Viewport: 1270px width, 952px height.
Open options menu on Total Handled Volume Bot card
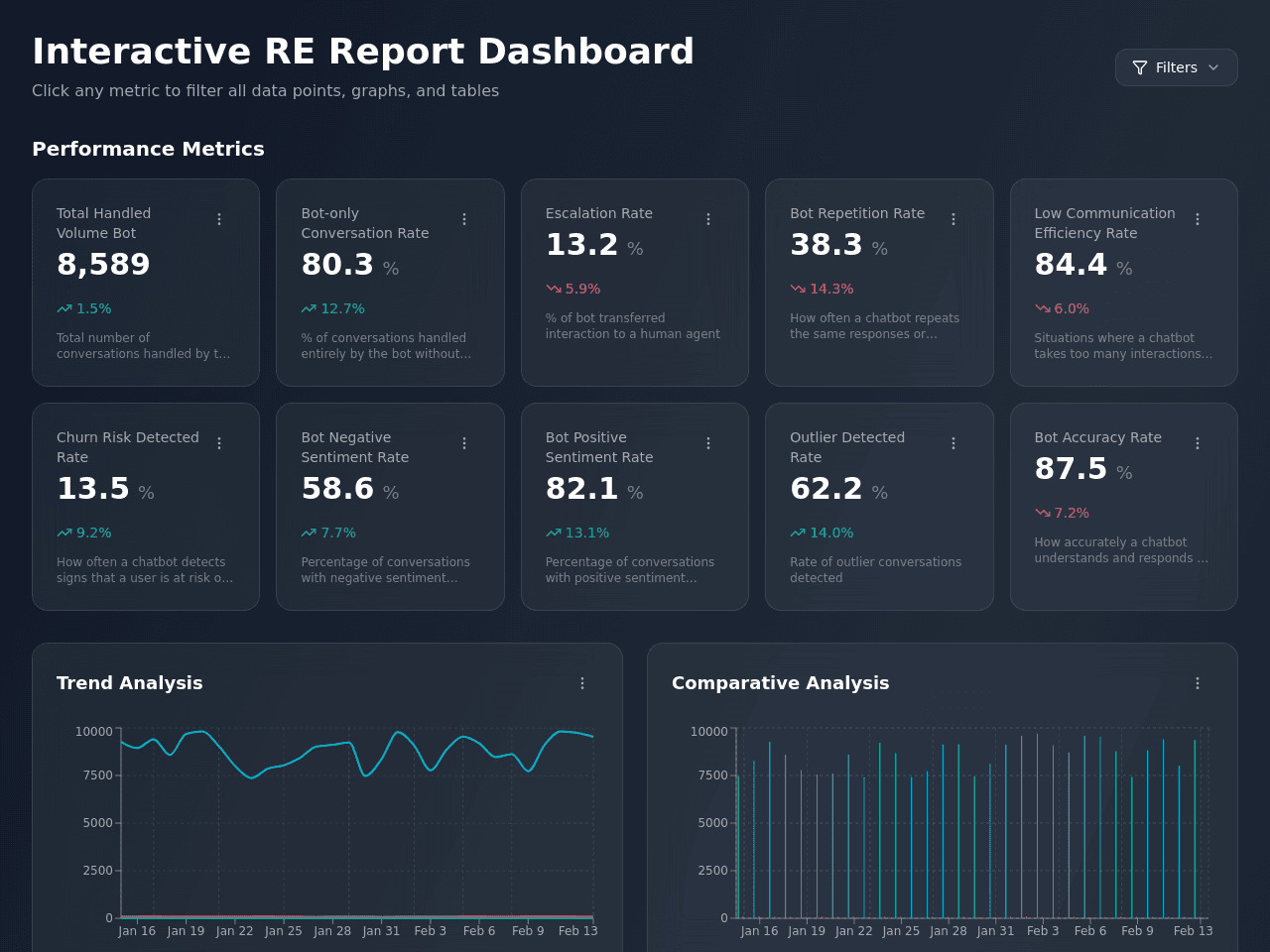click(x=219, y=219)
